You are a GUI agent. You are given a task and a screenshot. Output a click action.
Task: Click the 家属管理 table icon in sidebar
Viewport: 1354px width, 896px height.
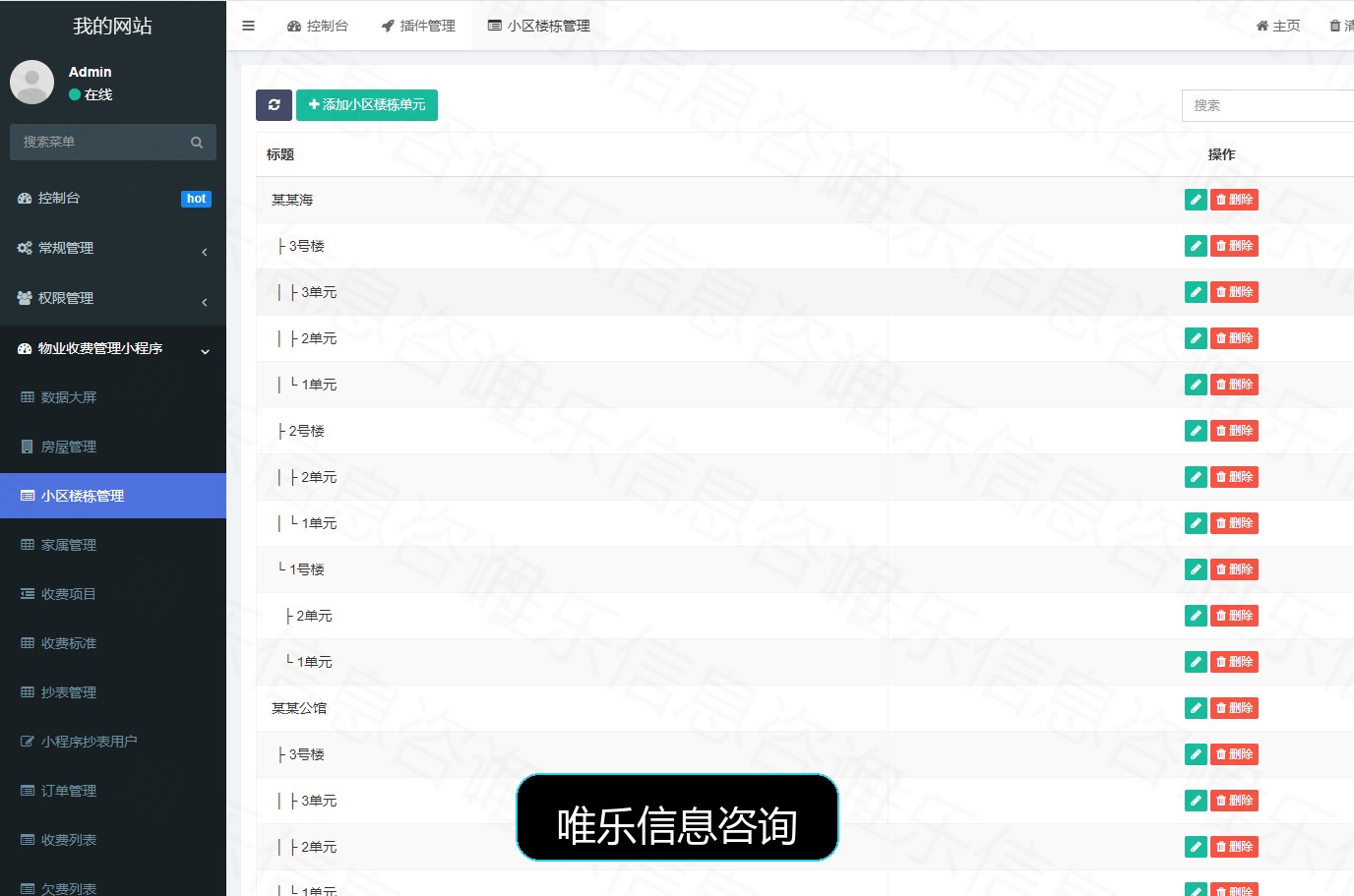click(x=28, y=545)
